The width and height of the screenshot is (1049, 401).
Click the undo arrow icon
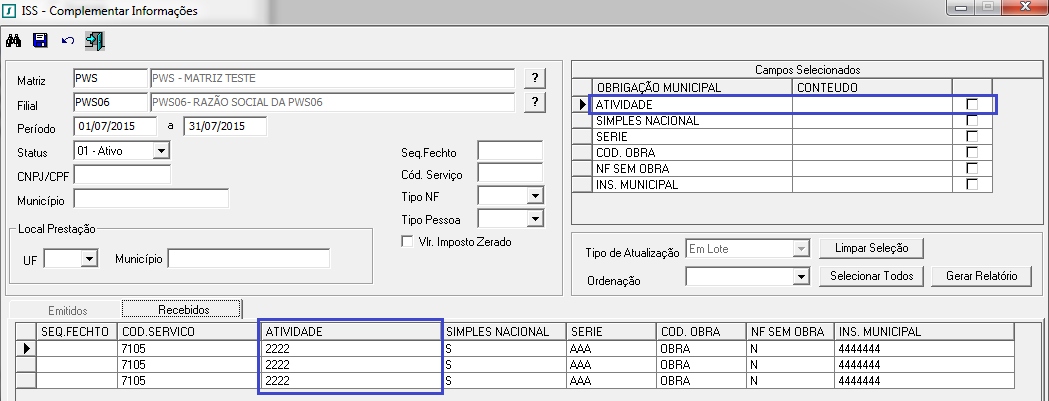(67, 41)
